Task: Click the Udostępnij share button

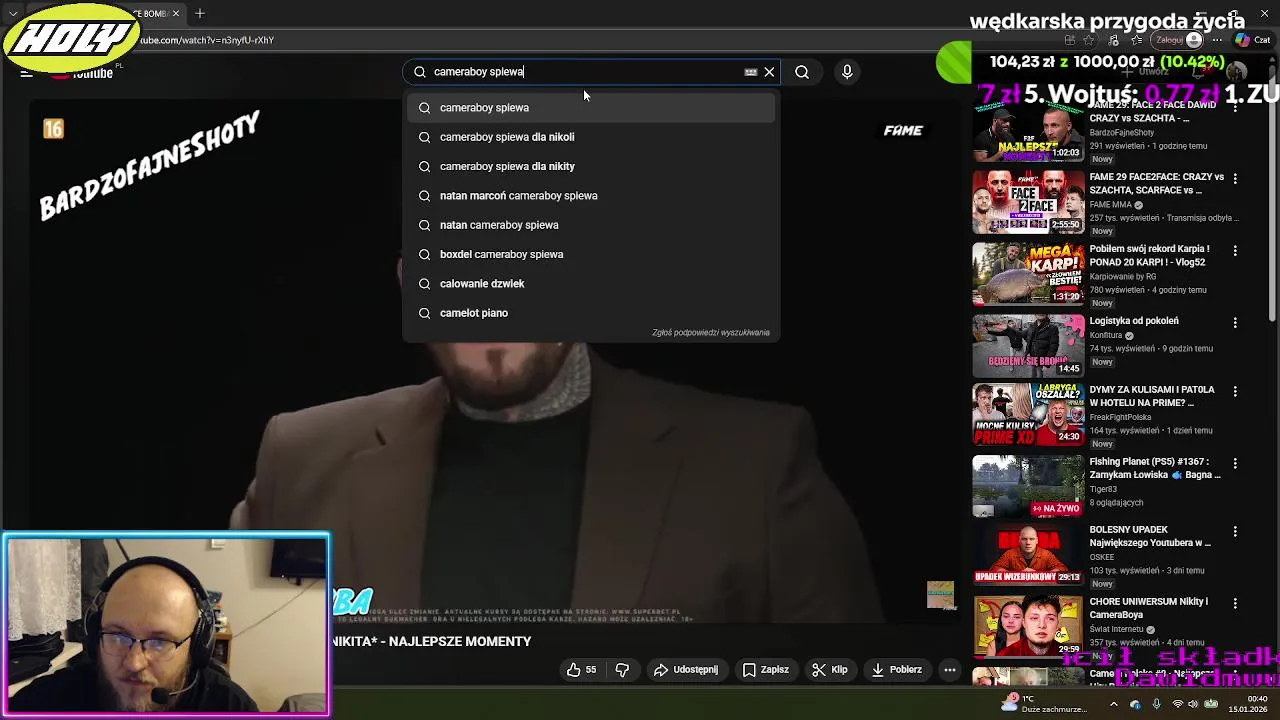Action: pyautogui.click(x=686, y=670)
